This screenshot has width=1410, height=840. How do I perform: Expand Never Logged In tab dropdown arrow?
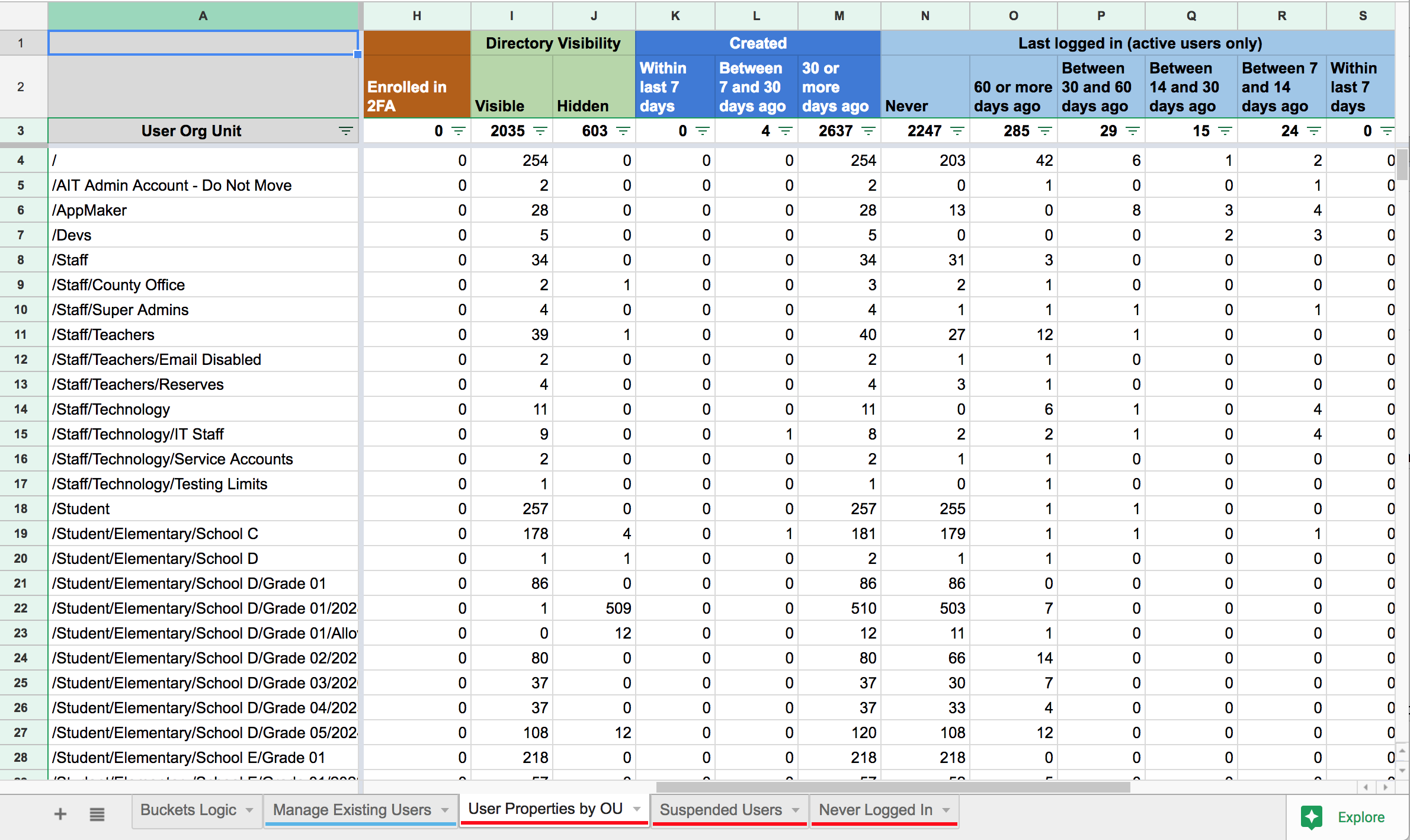(x=946, y=810)
